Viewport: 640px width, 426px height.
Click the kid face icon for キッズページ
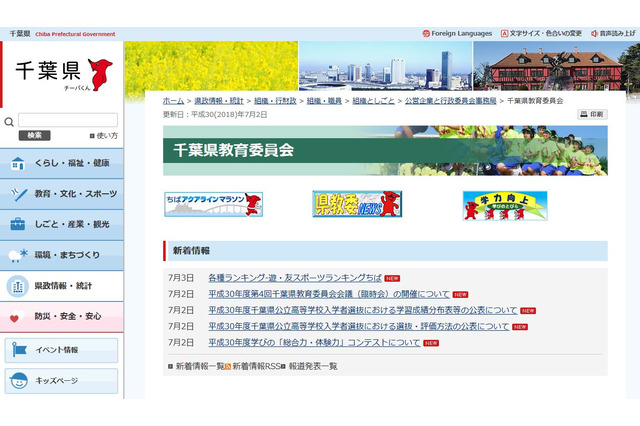pos(19,381)
